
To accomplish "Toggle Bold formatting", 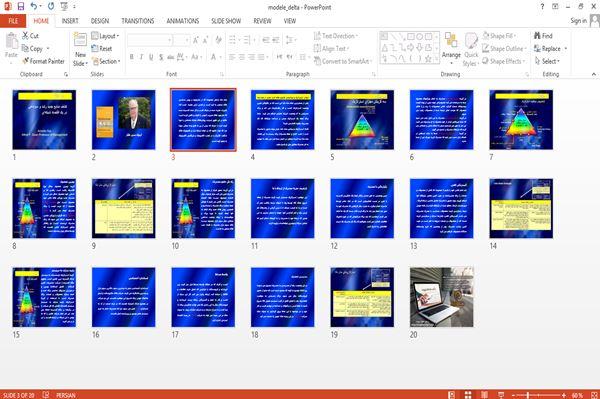I will (132, 57).
